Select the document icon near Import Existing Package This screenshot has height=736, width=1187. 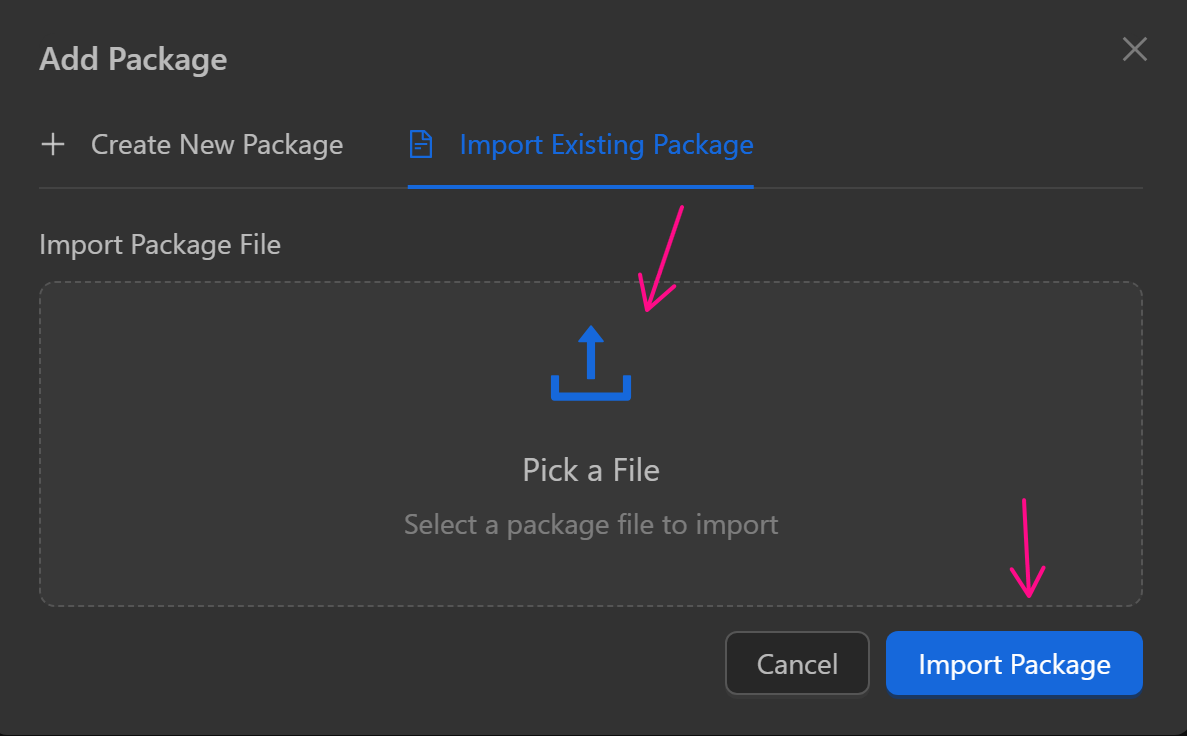[x=421, y=144]
